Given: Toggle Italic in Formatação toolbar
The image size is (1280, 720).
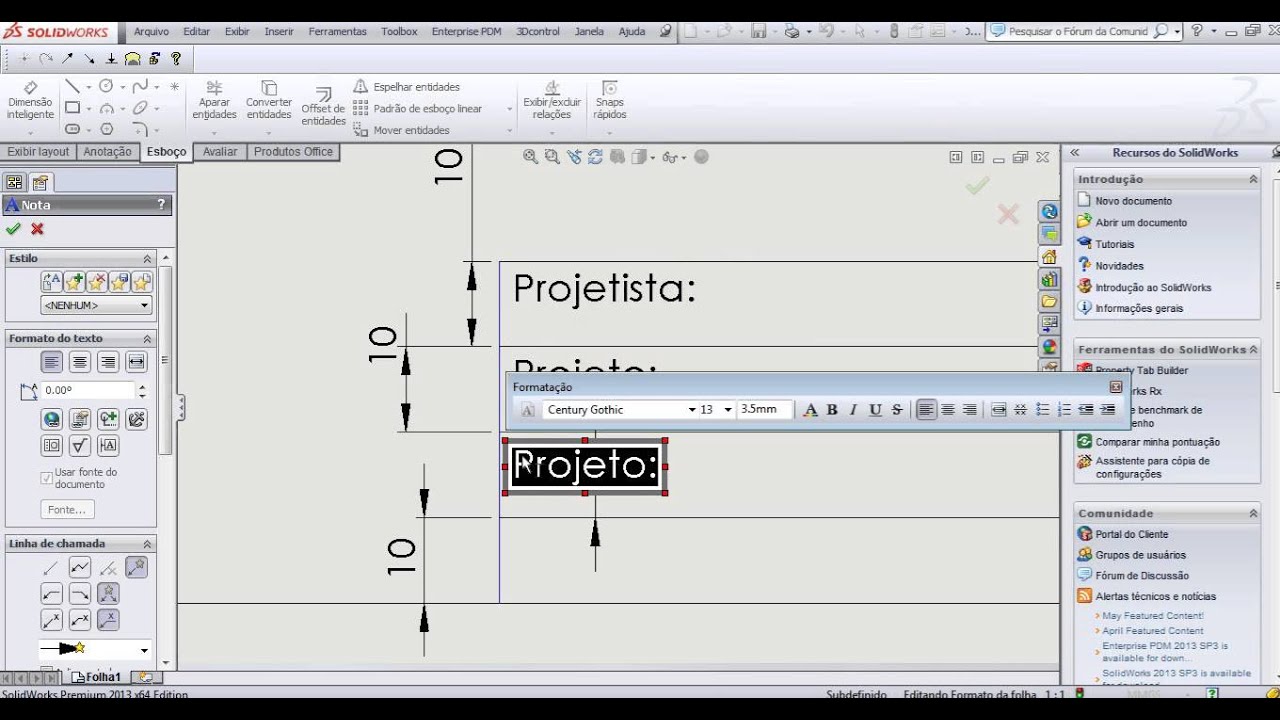Looking at the screenshot, I should pos(853,409).
